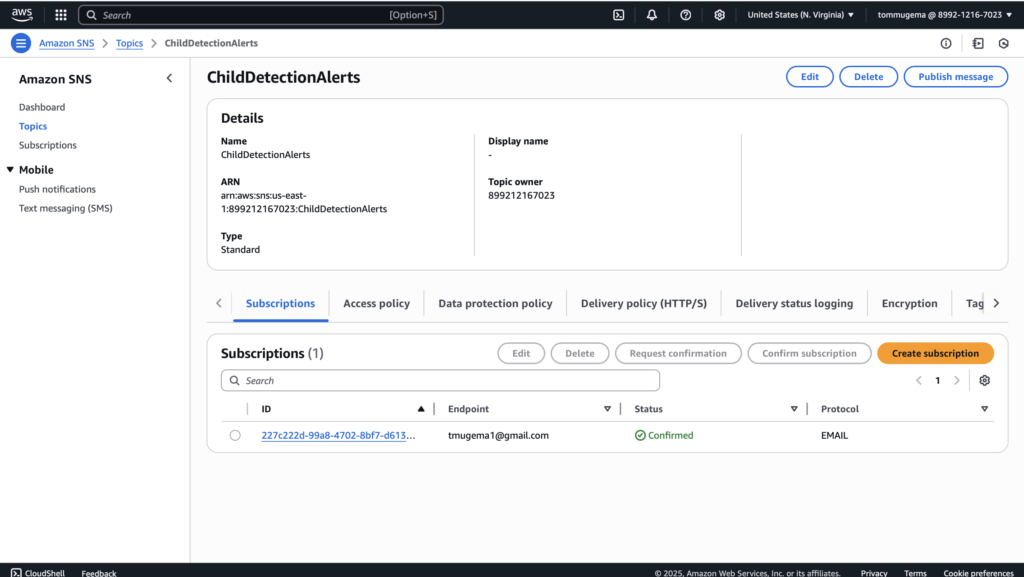Screen dimensions: 1024x577
Task: Switch to the Access policy tab
Action: [376, 304]
